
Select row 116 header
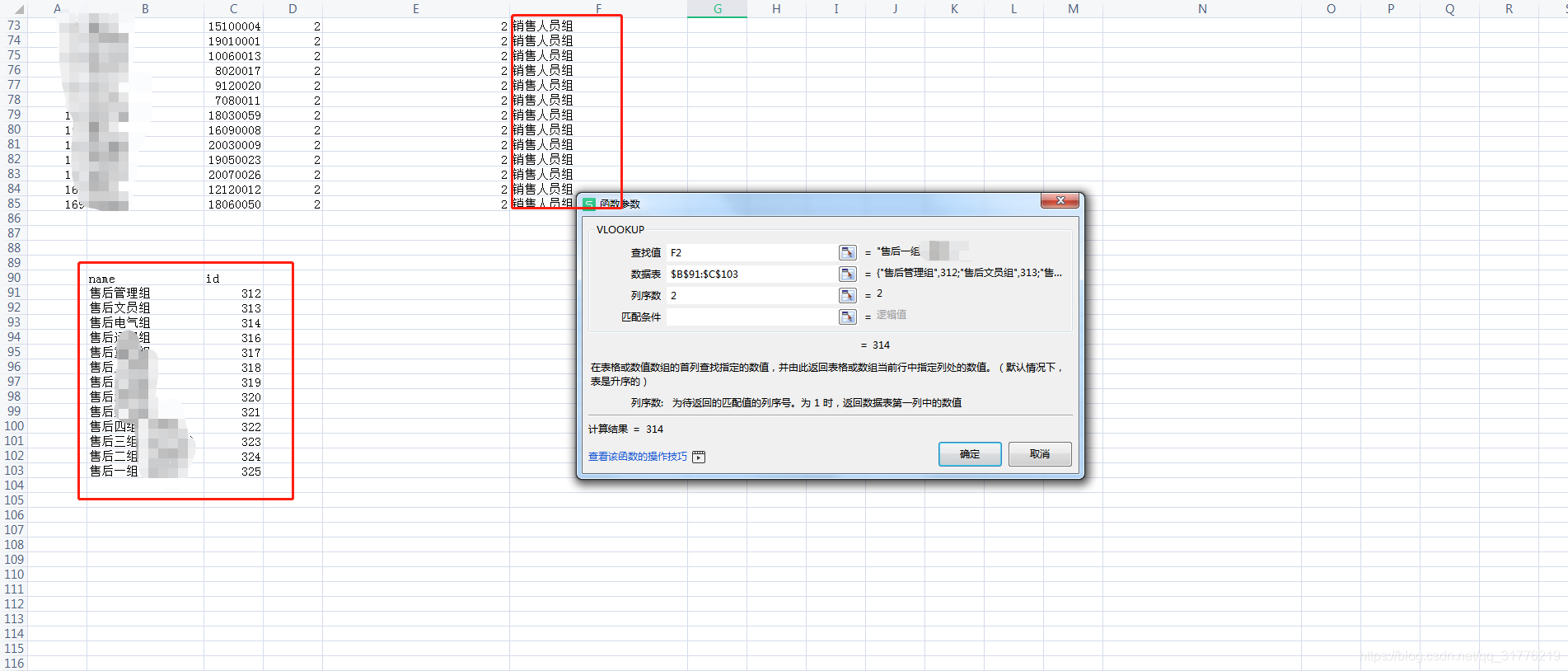click(14, 664)
